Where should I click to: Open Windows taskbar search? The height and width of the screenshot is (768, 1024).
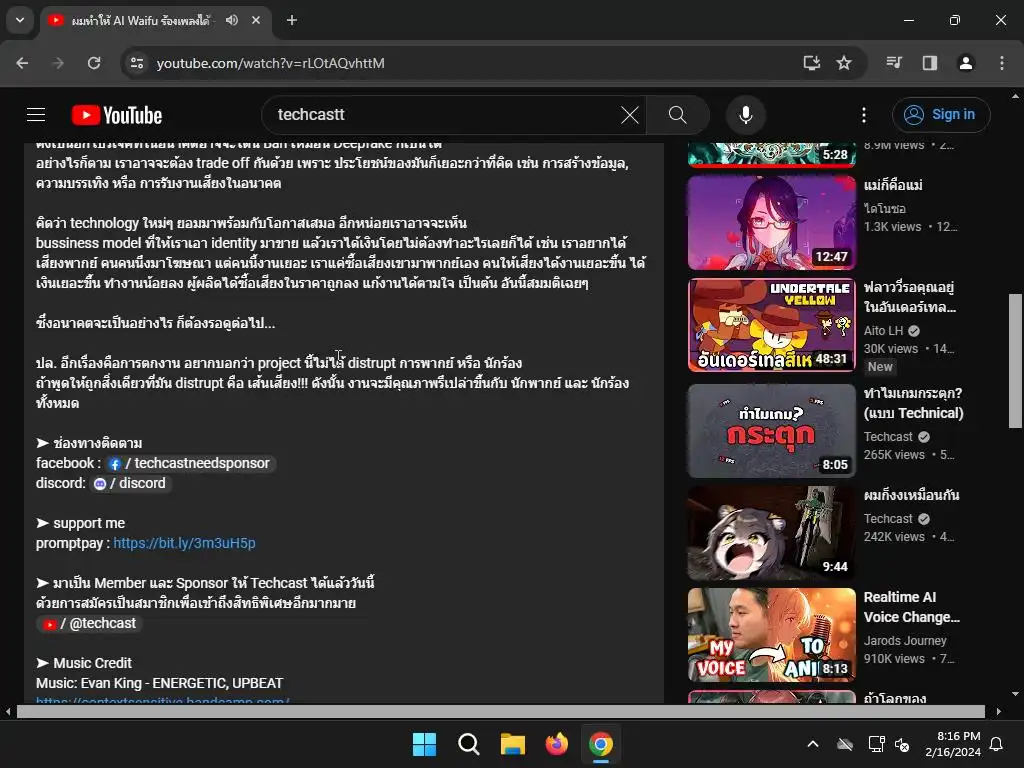tap(469, 744)
